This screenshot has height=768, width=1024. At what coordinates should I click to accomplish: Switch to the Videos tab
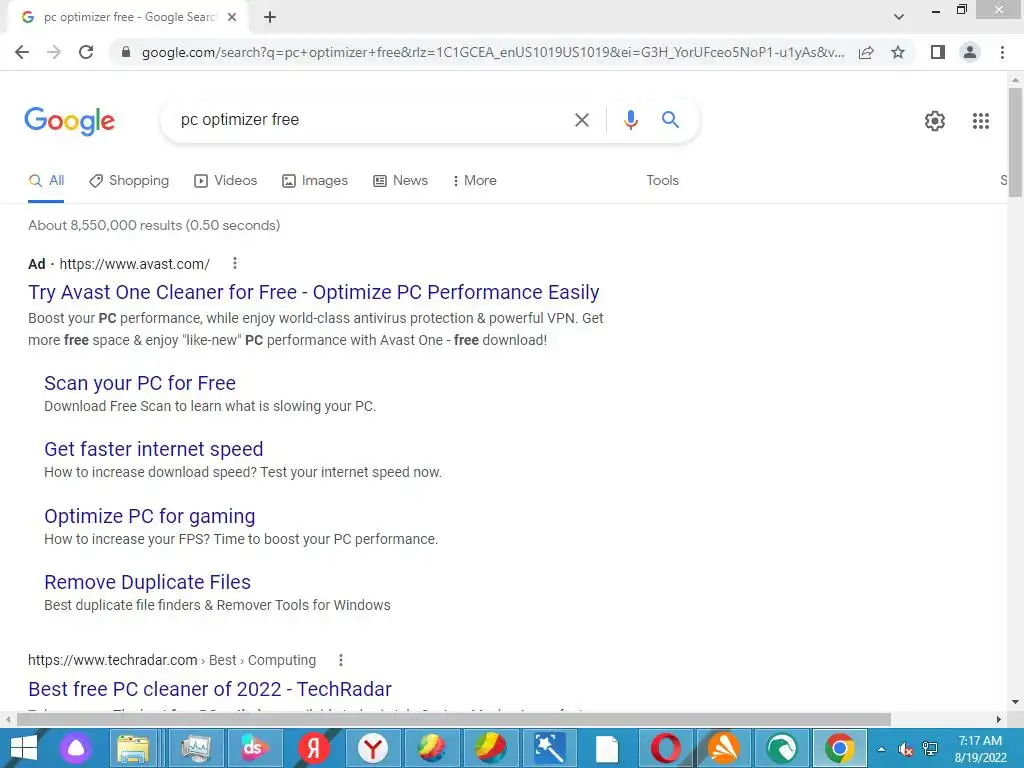pyautogui.click(x=225, y=181)
